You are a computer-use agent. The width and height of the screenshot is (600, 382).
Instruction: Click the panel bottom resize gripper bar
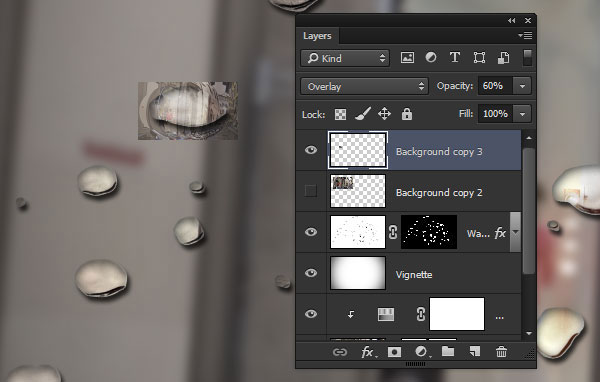[416, 364]
